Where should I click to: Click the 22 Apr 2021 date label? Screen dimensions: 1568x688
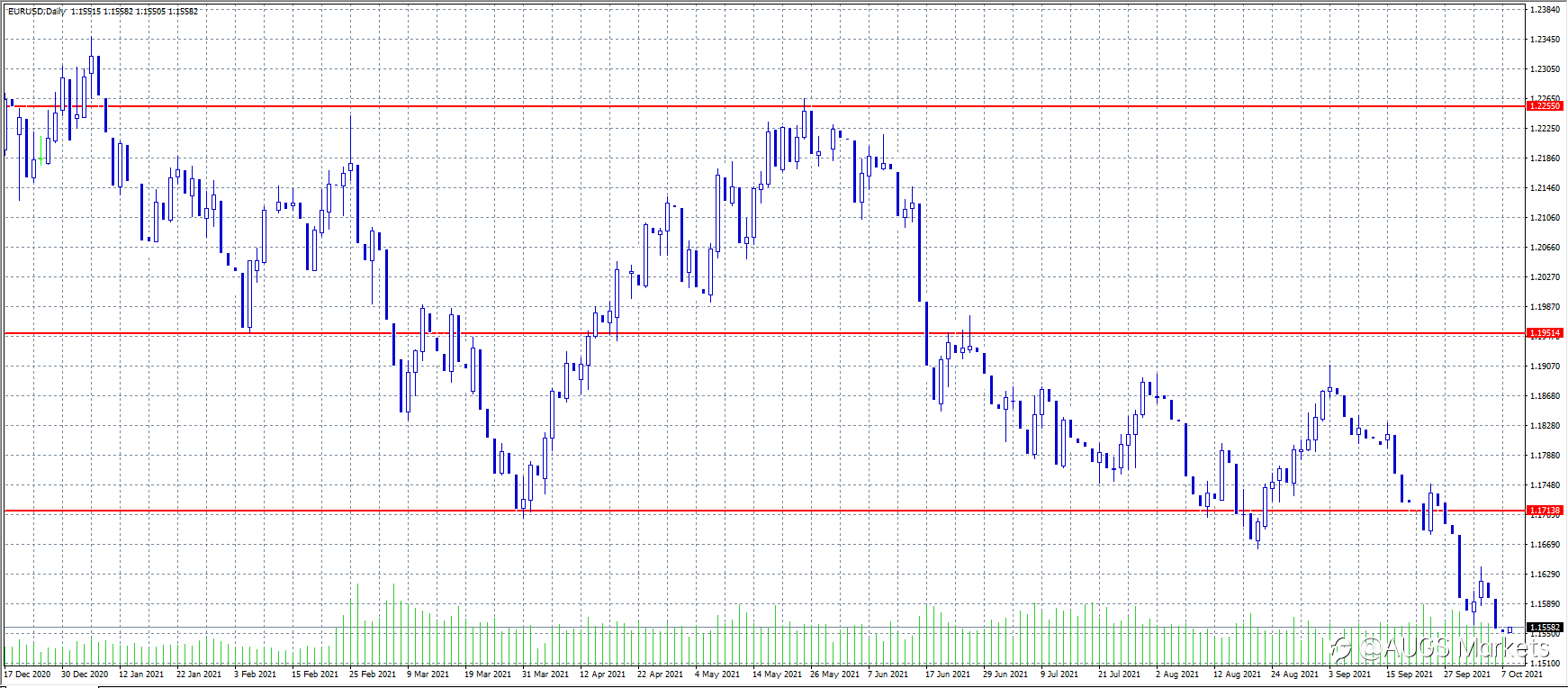[x=660, y=674]
